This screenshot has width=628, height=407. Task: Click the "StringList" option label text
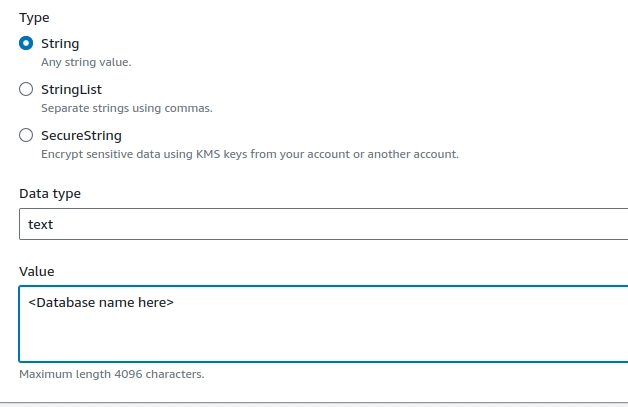[x=71, y=89]
